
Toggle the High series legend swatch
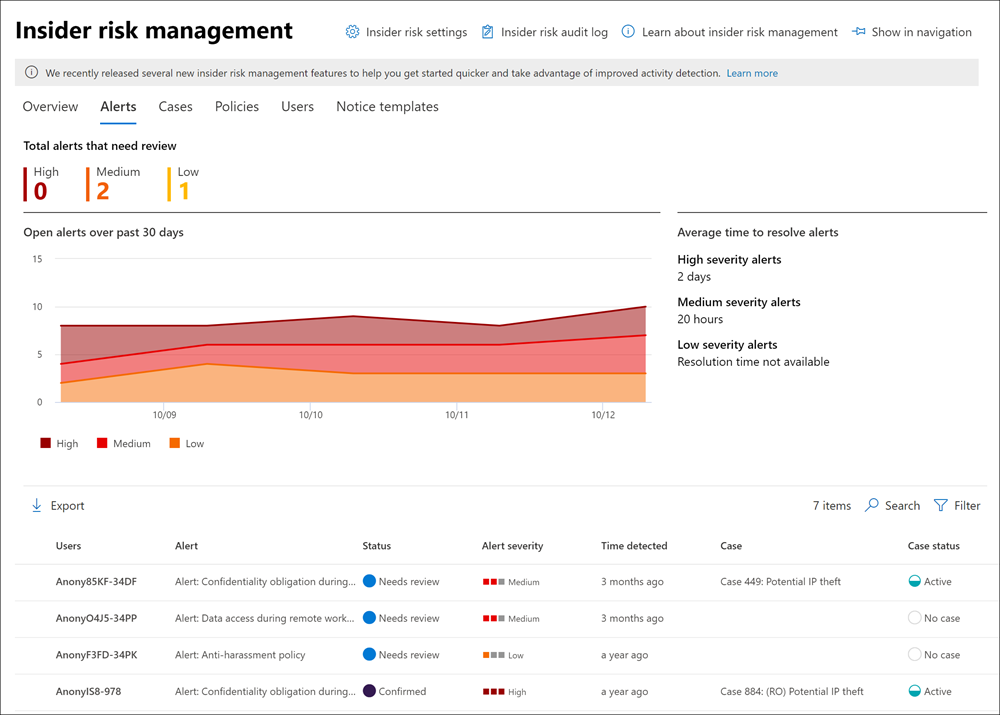[45, 443]
